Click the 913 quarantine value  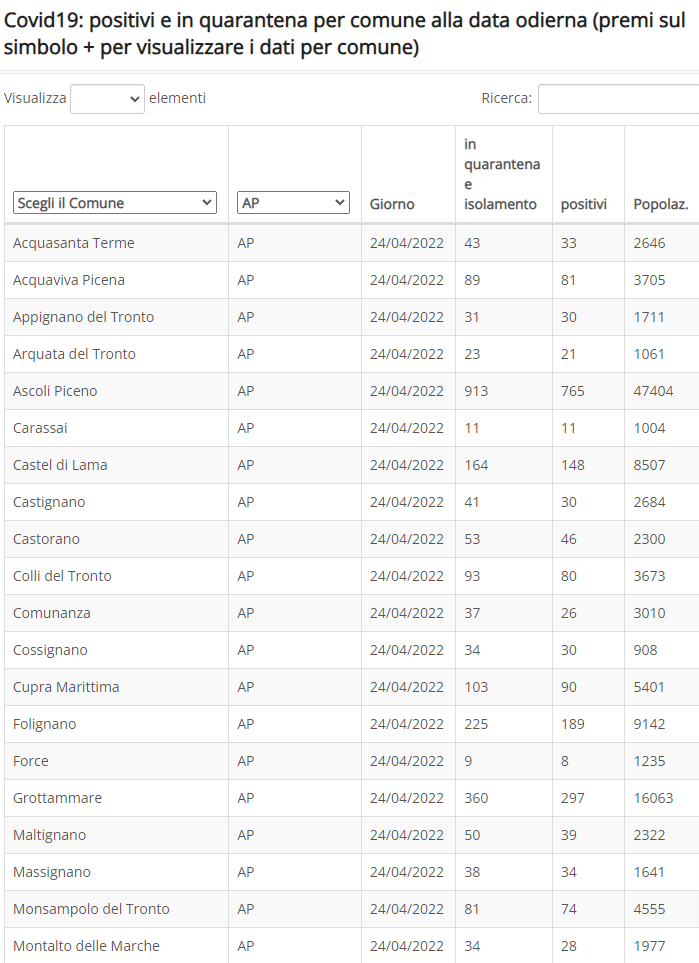(x=476, y=391)
